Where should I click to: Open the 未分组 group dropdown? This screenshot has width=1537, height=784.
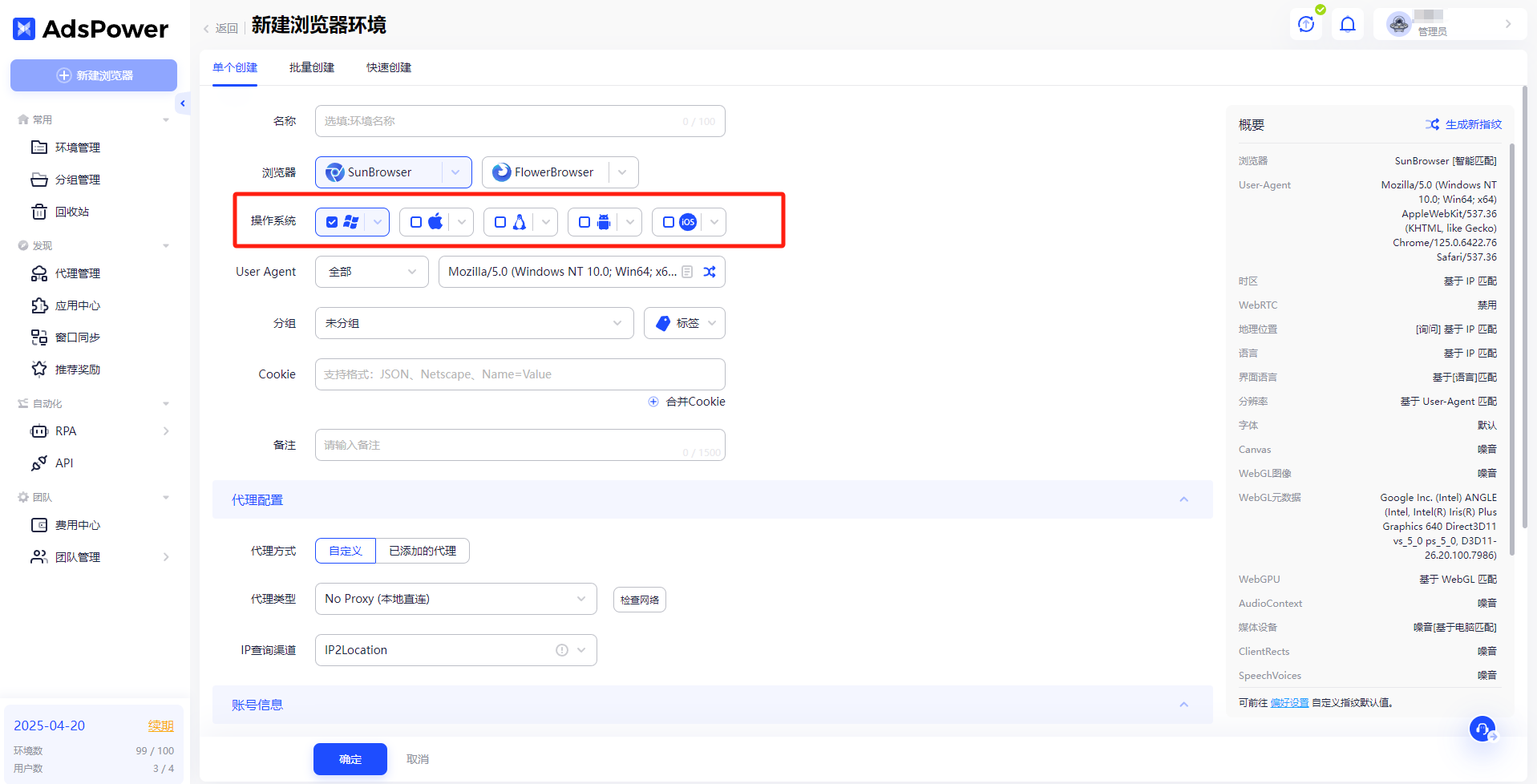pos(475,323)
